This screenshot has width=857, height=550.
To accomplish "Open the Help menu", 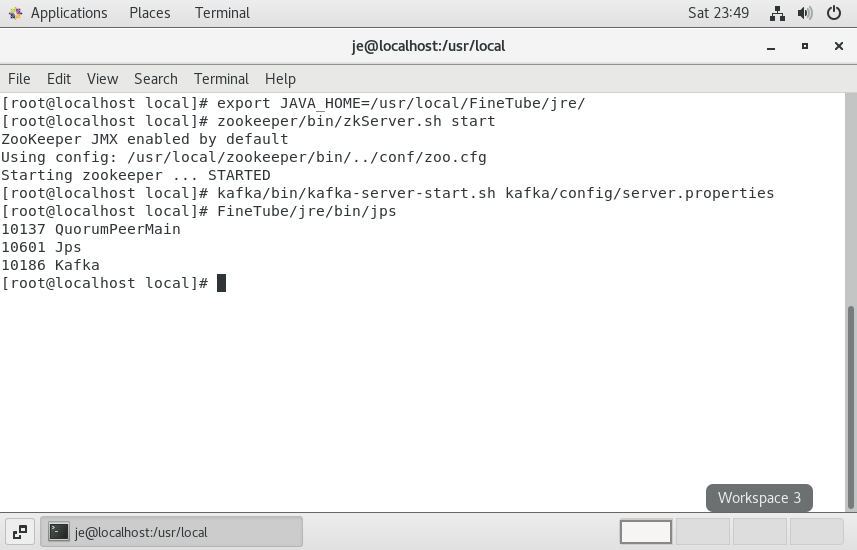I will point(280,79).
